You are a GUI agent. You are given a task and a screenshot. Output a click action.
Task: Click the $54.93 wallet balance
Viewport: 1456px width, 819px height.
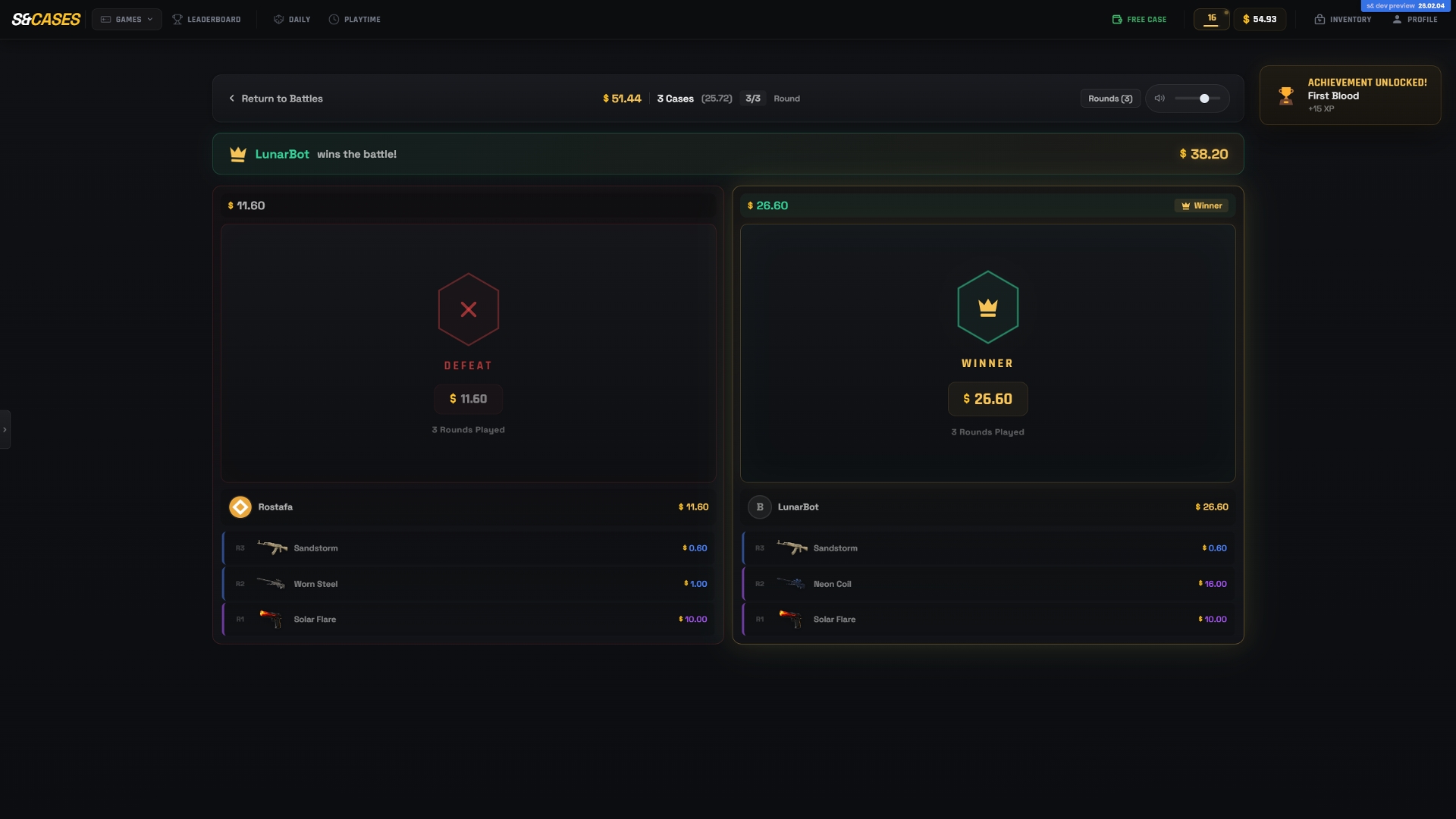point(1260,20)
